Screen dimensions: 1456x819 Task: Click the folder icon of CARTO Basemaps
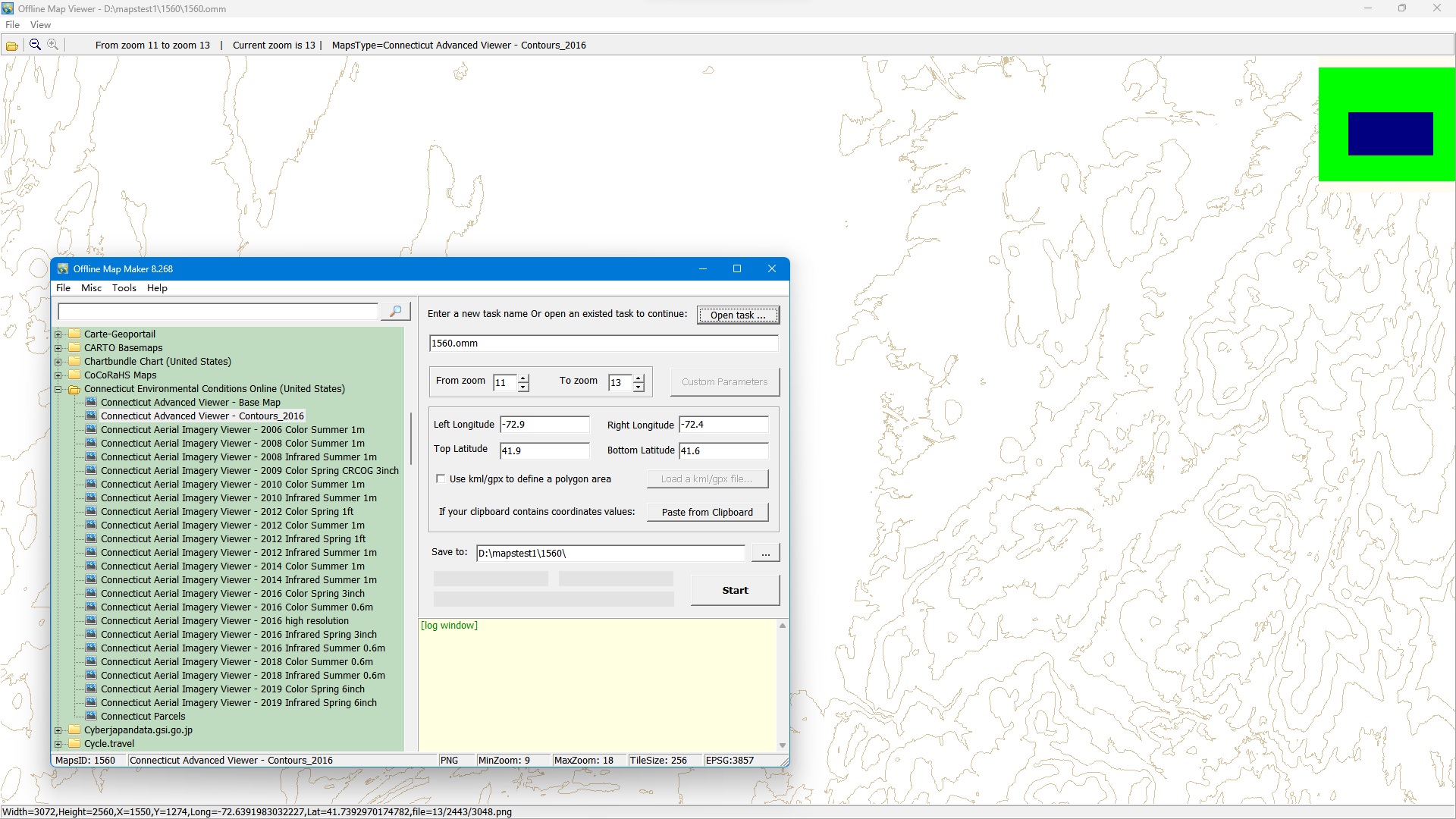[x=74, y=347]
